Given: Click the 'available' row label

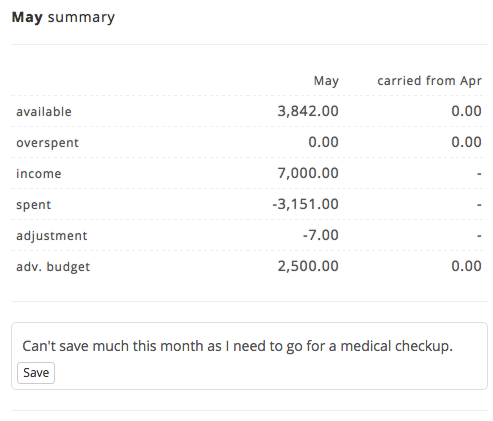Looking at the screenshot, I should (44, 111).
